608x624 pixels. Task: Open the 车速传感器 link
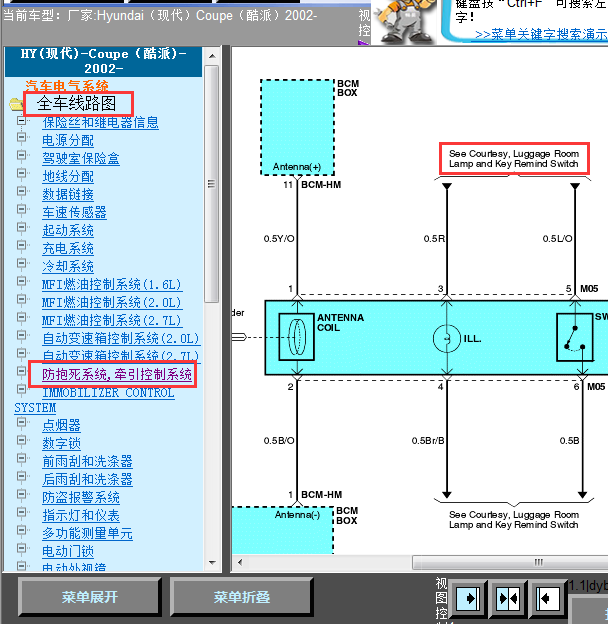click(74, 212)
